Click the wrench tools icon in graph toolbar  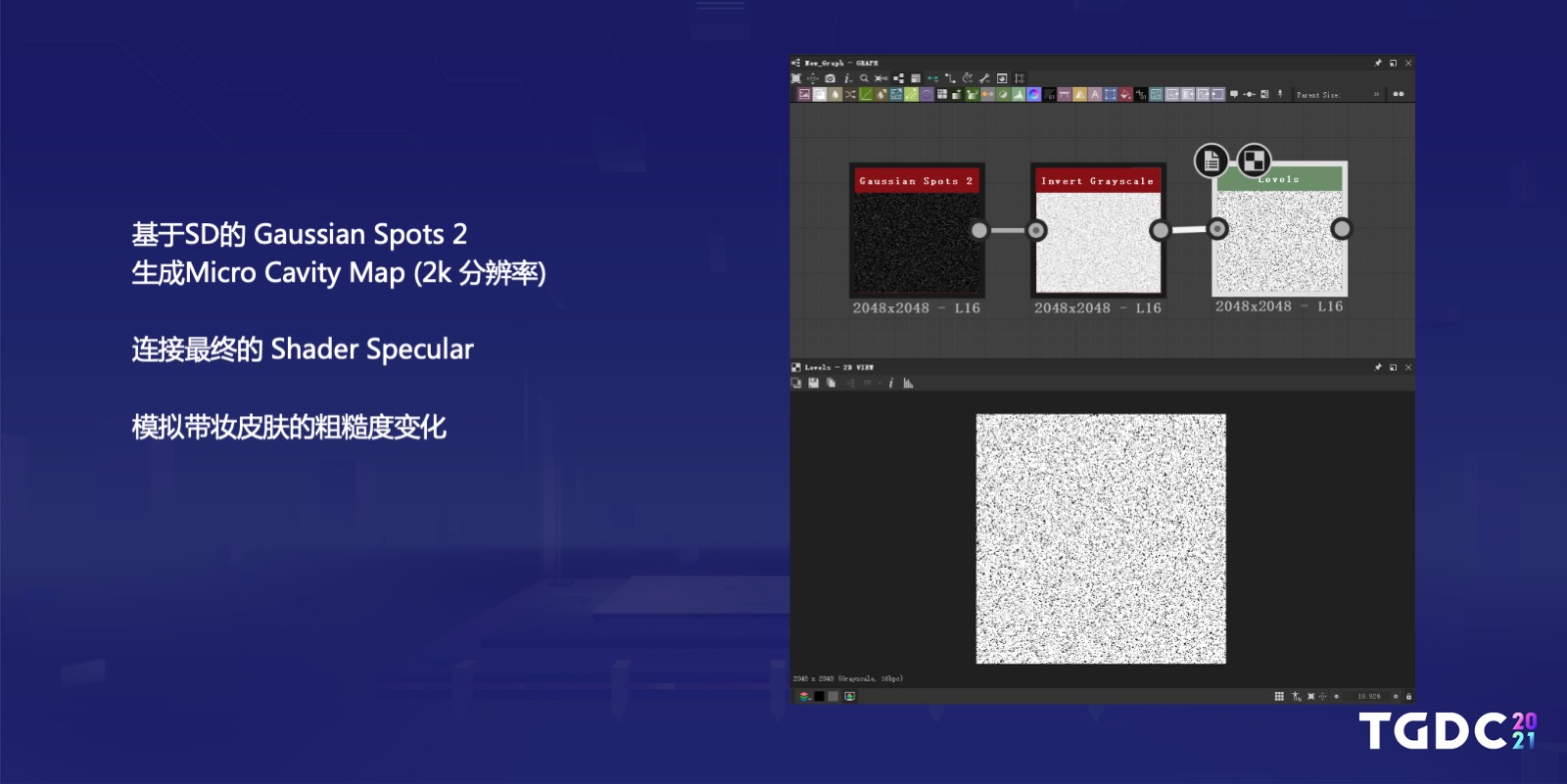pyautogui.click(x=984, y=78)
